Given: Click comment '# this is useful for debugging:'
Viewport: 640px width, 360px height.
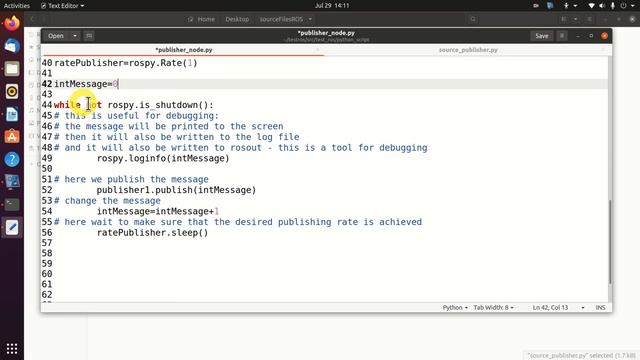Looking at the screenshot, I should (136, 116).
